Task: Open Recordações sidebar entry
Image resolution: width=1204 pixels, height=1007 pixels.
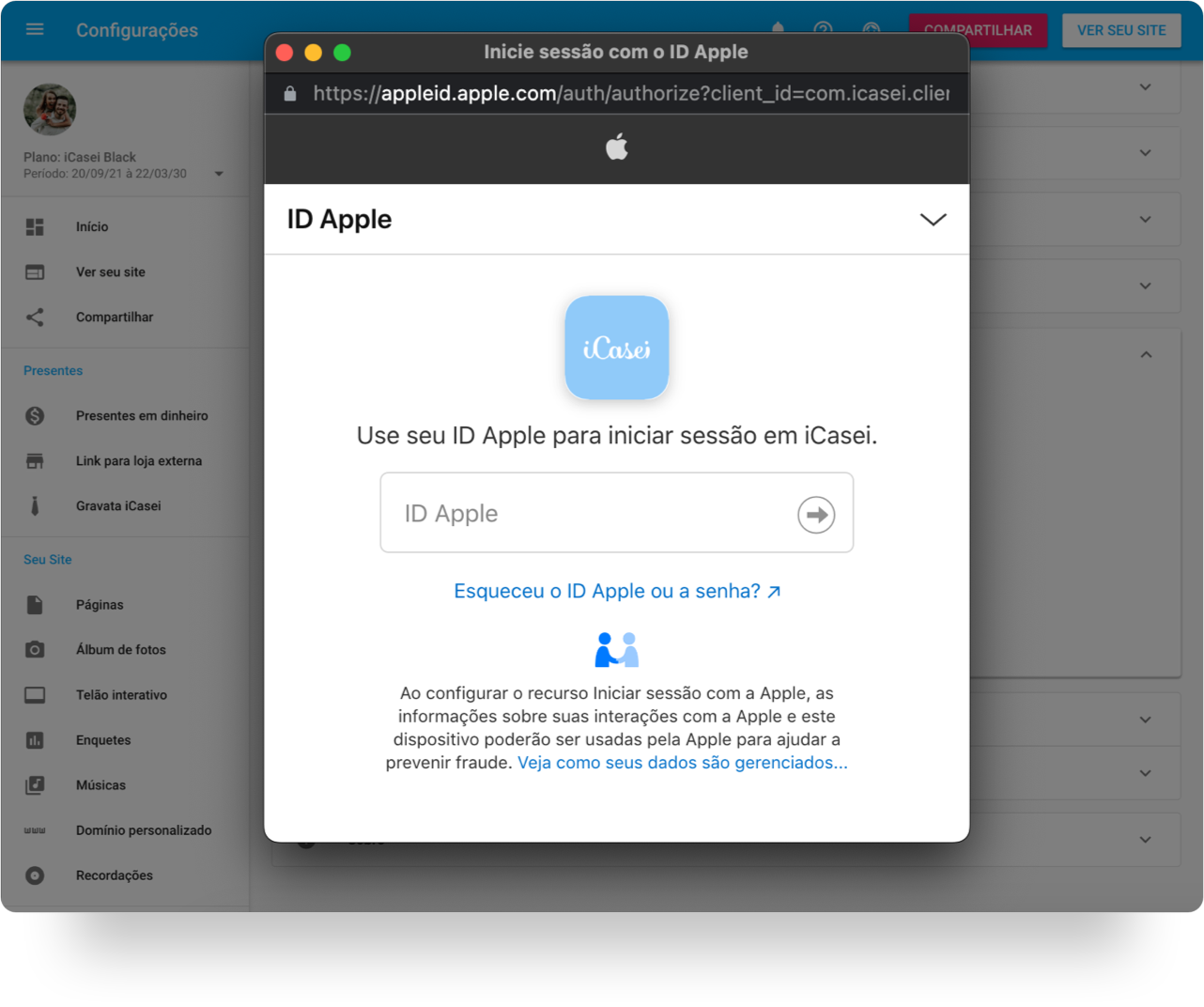Action: click(x=115, y=875)
